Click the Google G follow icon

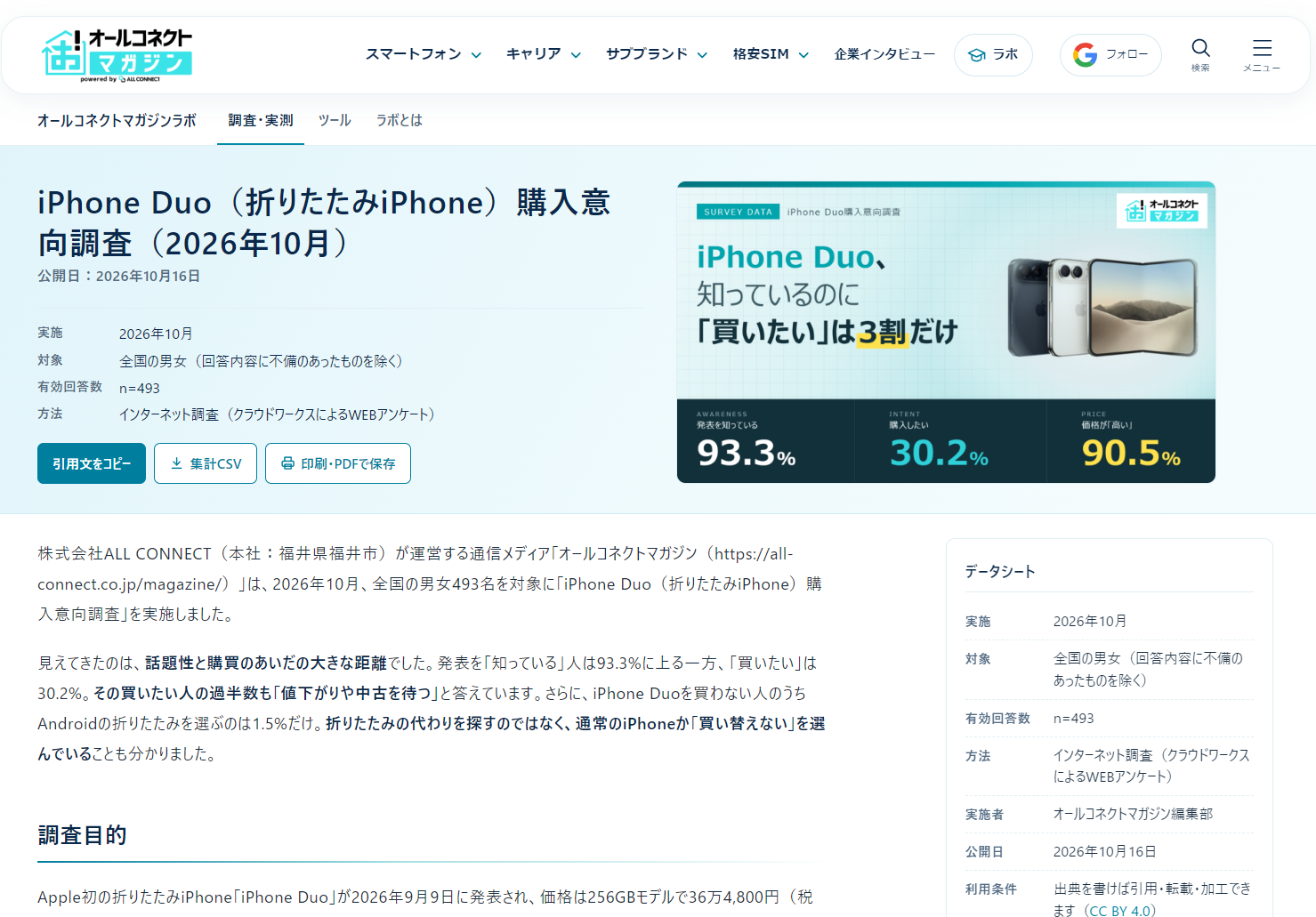[x=1085, y=55]
